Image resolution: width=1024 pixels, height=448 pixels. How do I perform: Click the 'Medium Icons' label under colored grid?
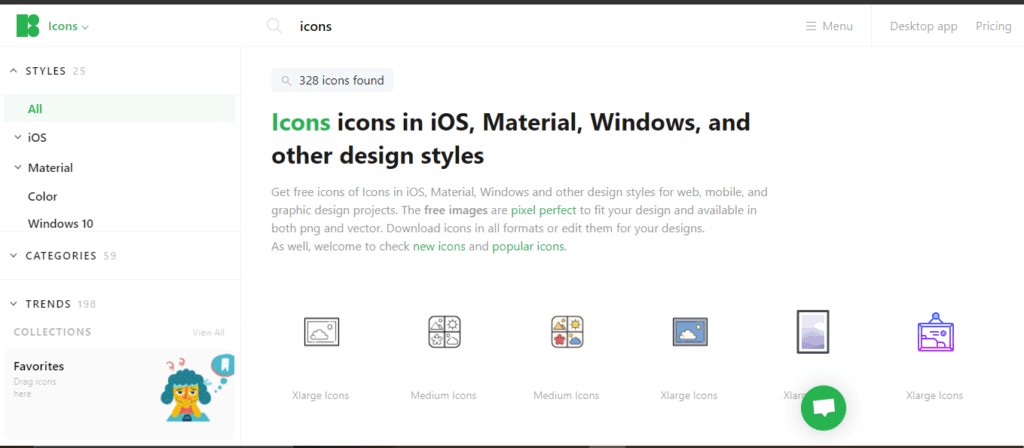(566, 396)
